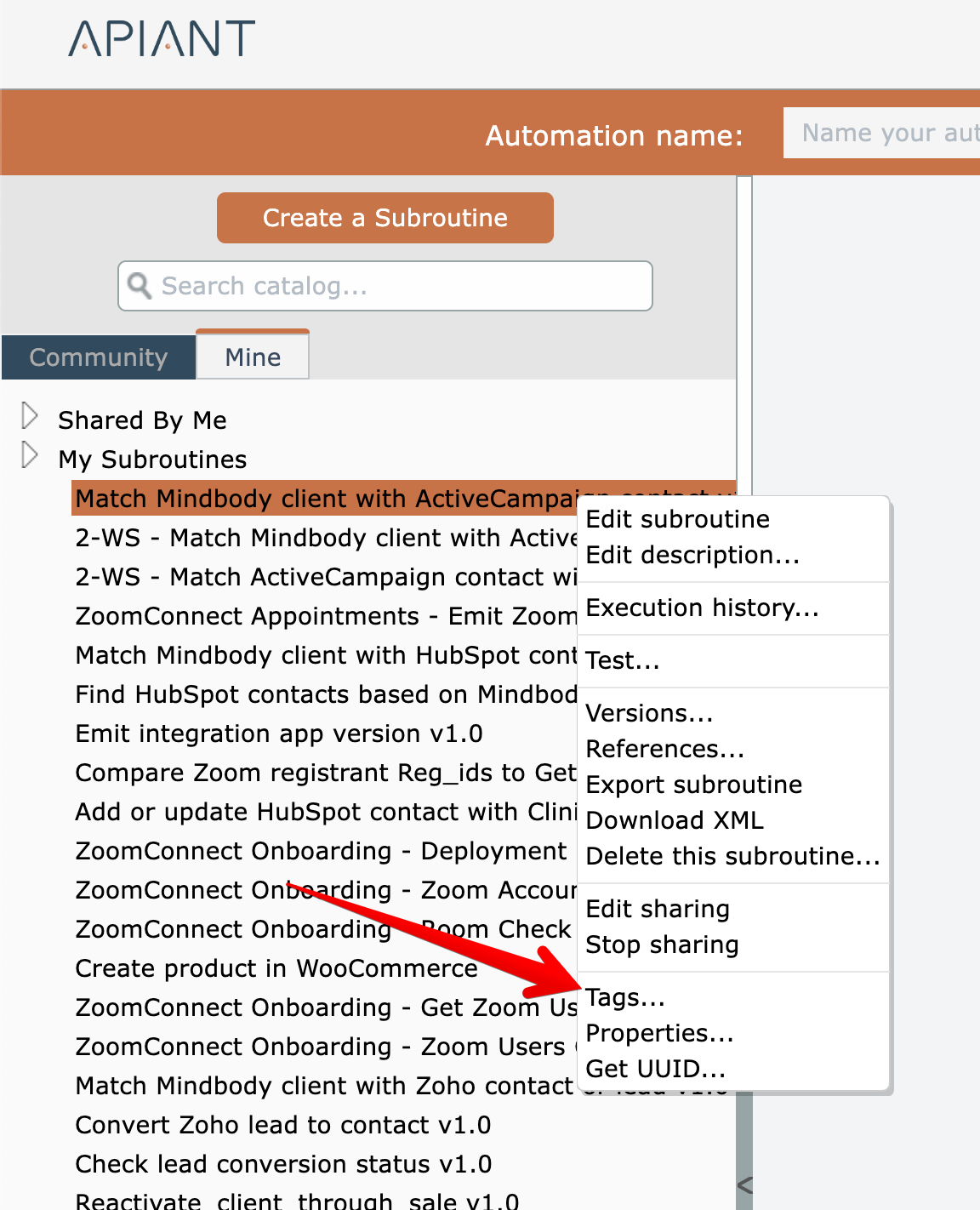Open Execution history from the menu
Image resolution: width=980 pixels, height=1210 pixels.
pos(702,608)
